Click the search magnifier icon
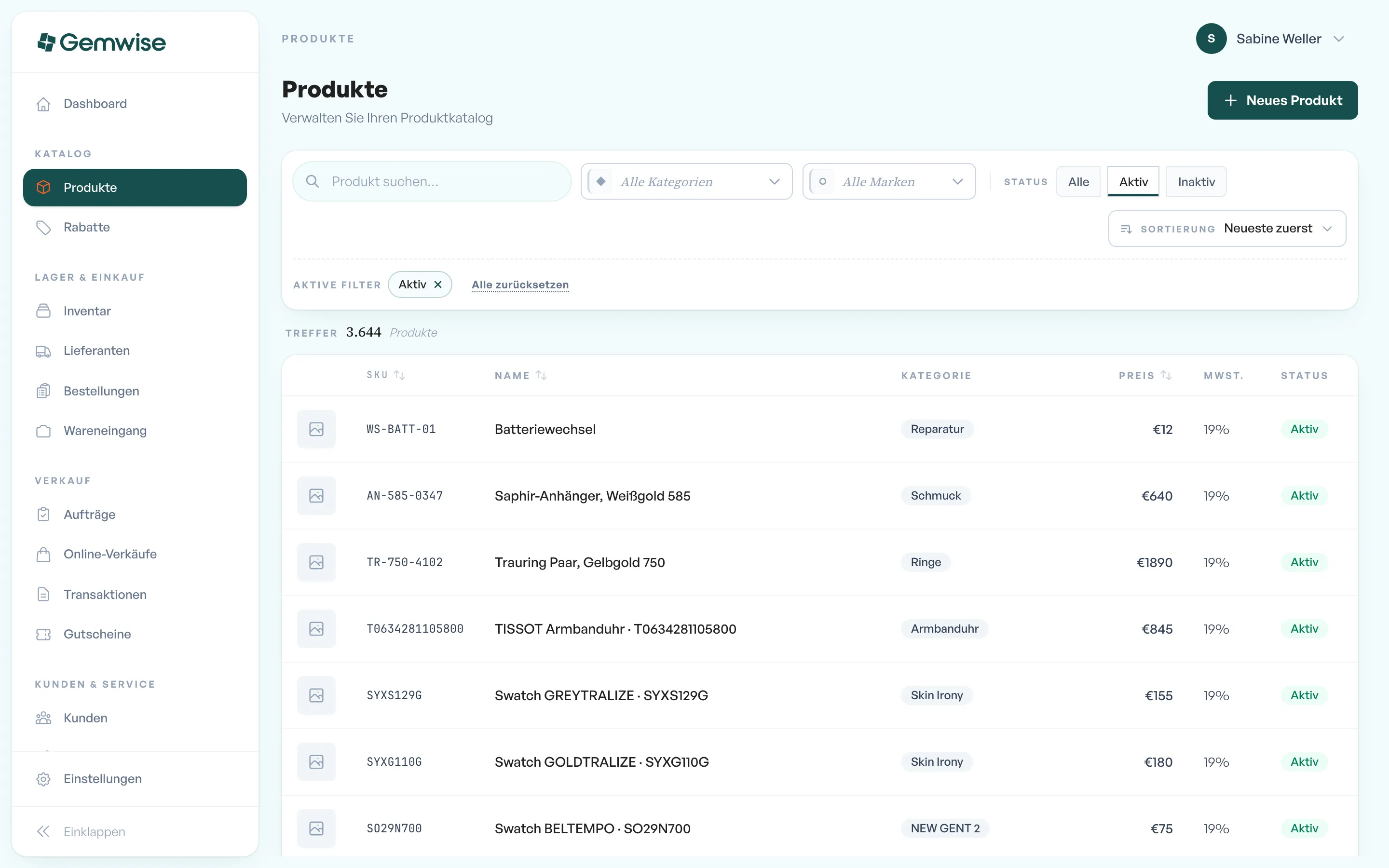1389x868 pixels. pyautogui.click(x=312, y=181)
